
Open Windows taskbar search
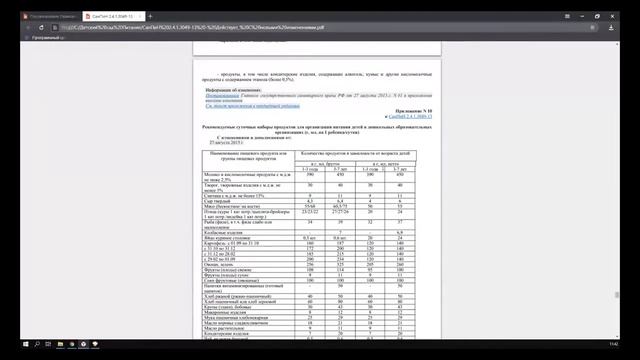(37, 344)
